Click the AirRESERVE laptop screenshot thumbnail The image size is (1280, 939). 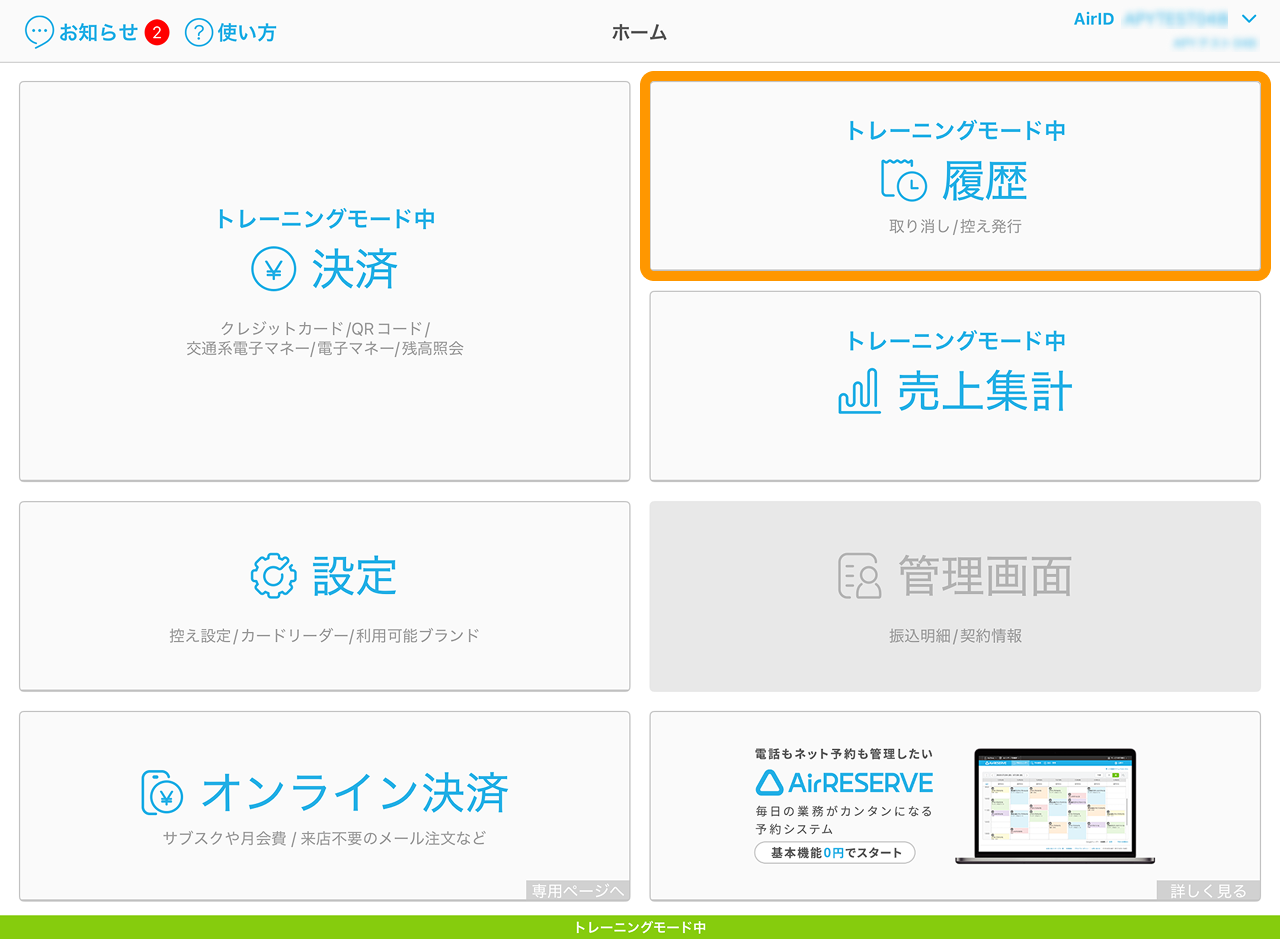[1045, 806]
